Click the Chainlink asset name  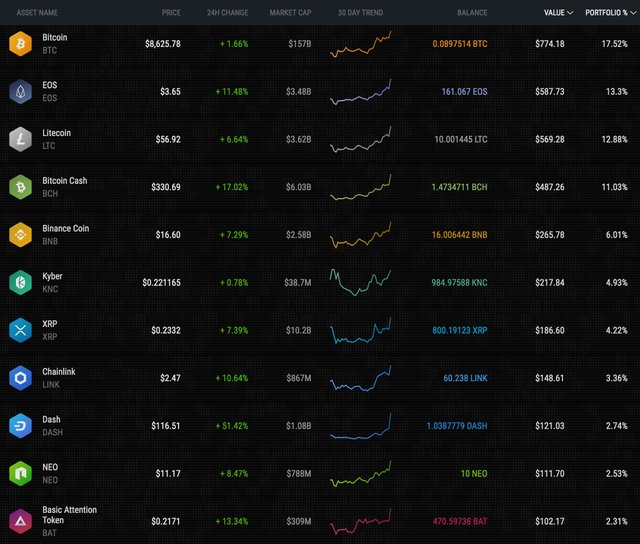click(x=59, y=372)
